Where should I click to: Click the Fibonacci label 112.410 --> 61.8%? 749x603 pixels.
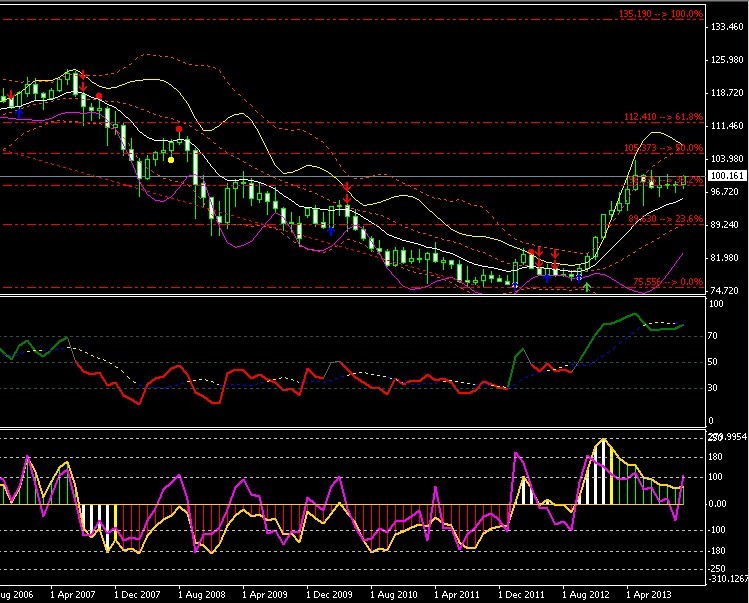click(663, 117)
